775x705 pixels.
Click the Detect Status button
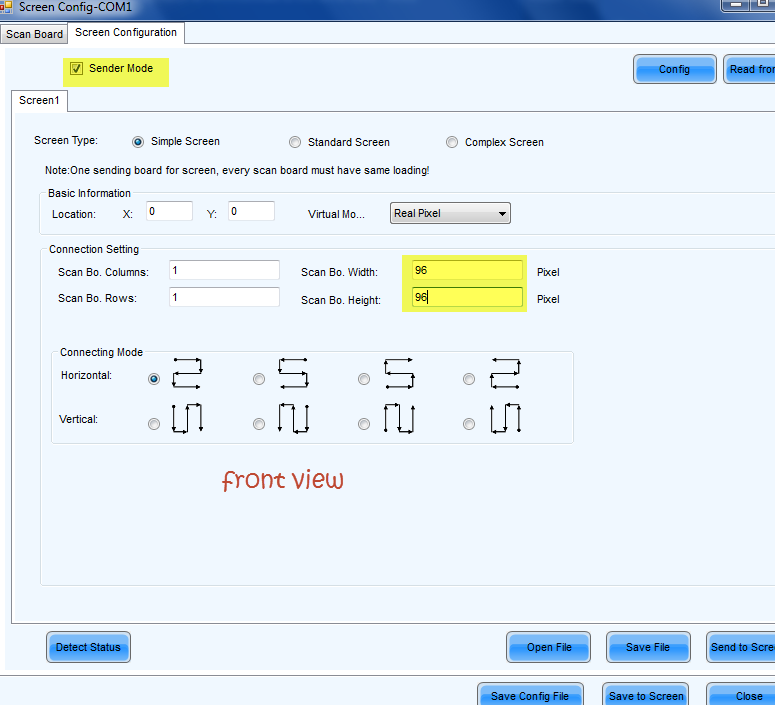(x=88, y=647)
